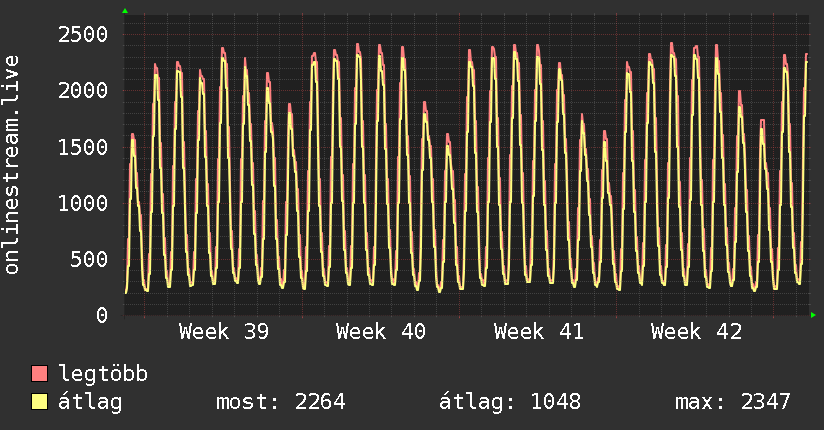
Task: Click the 2000 y-axis value
Action: click(83, 90)
